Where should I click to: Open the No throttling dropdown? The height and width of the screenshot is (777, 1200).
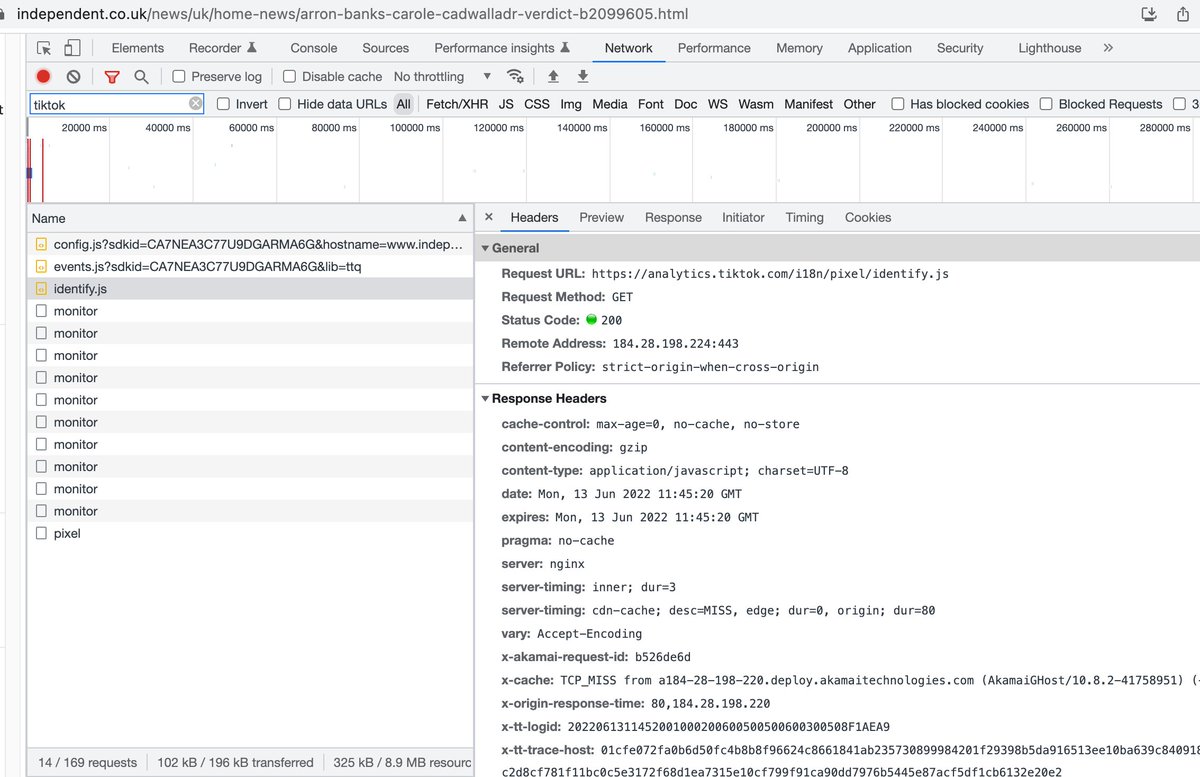click(442, 76)
